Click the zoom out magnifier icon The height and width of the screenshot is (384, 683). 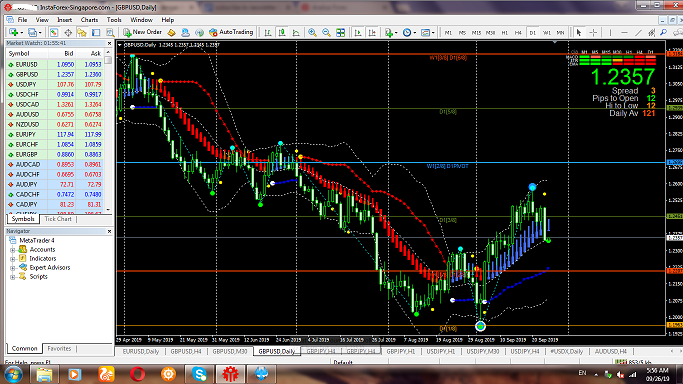(326, 33)
